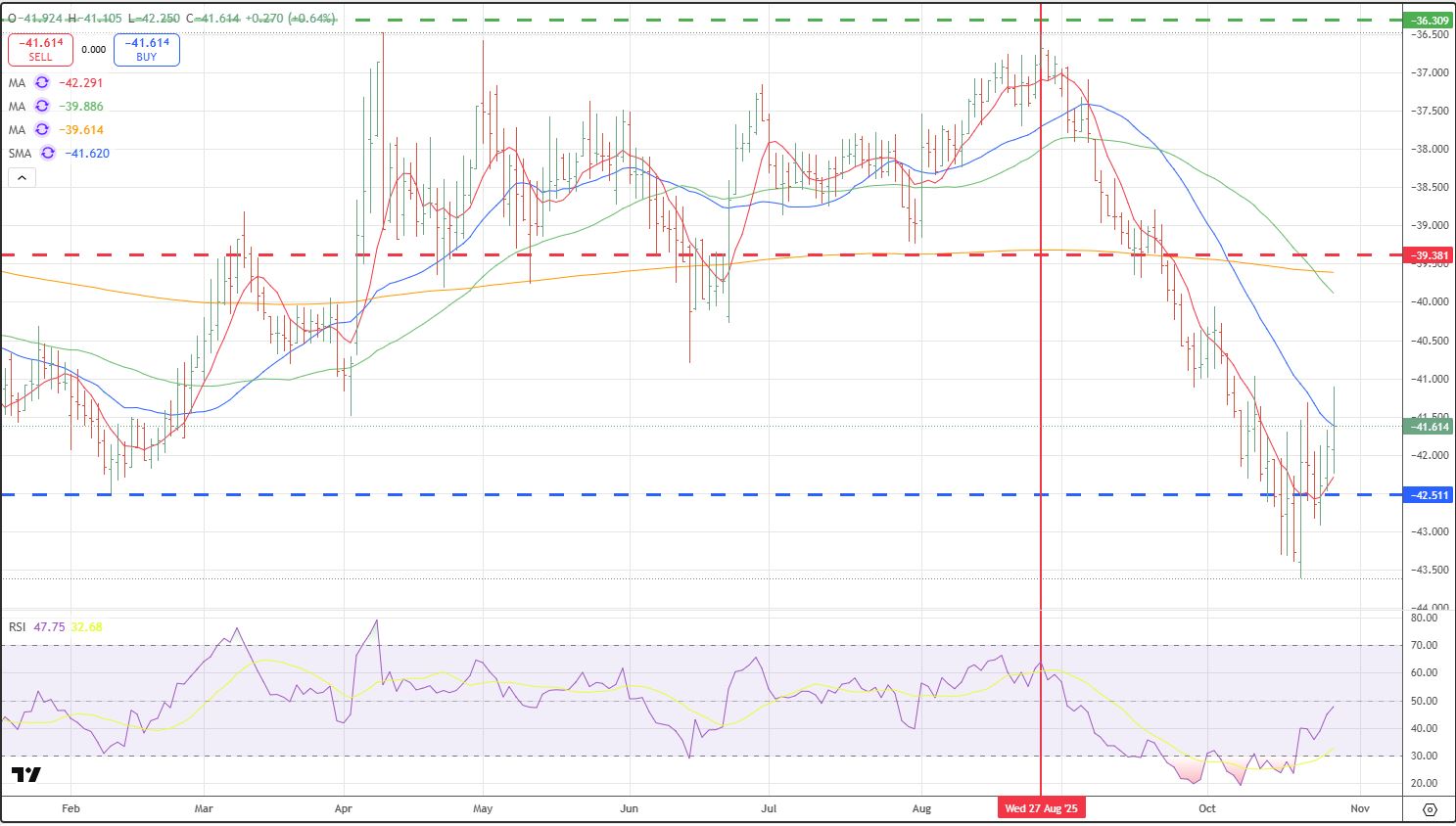The height and width of the screenshot is (826, 1456).
Task: Open chart settings hexagon icon
Action: coord(1430,809)
